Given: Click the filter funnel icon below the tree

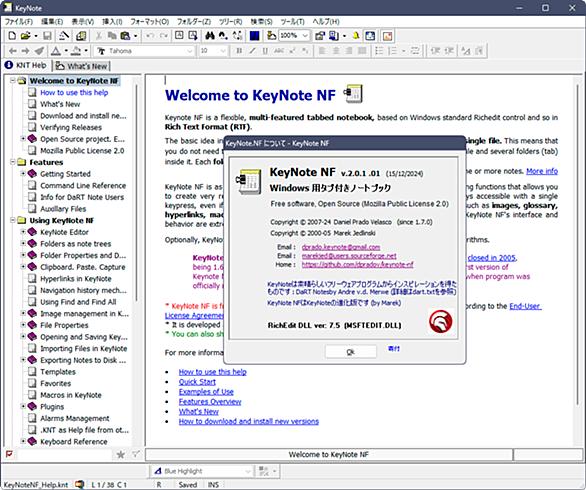Looking at the screenshot, I should [x=136, y=454].
